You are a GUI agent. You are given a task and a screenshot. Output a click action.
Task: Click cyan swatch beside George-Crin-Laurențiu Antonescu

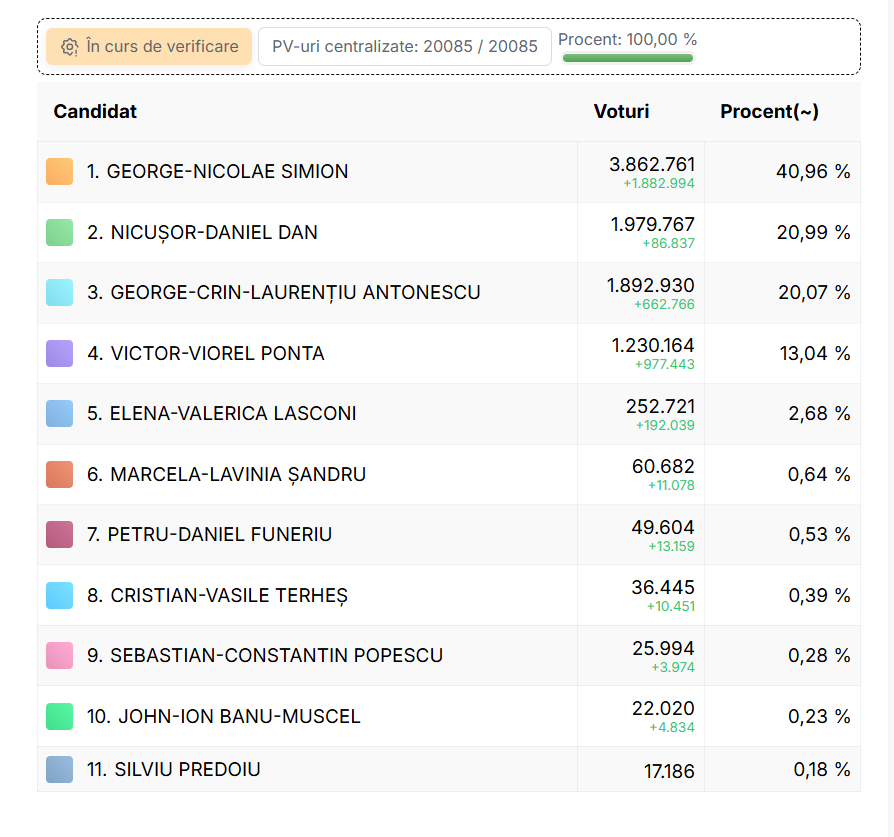(60, 293)
